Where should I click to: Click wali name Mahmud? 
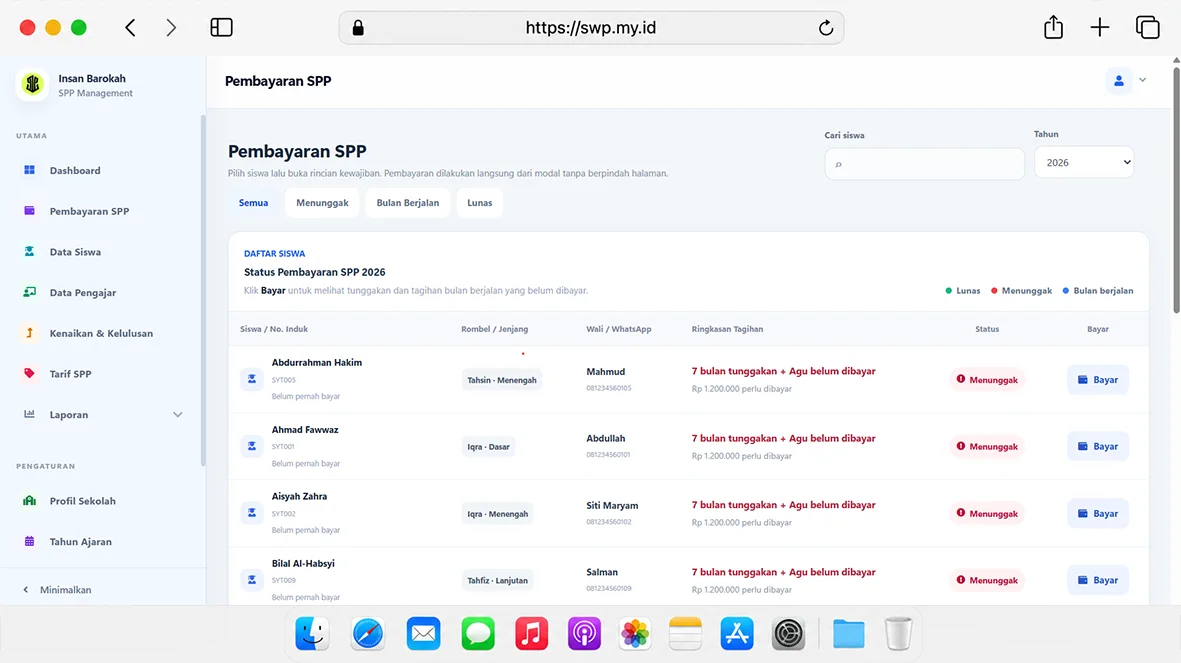606,371
